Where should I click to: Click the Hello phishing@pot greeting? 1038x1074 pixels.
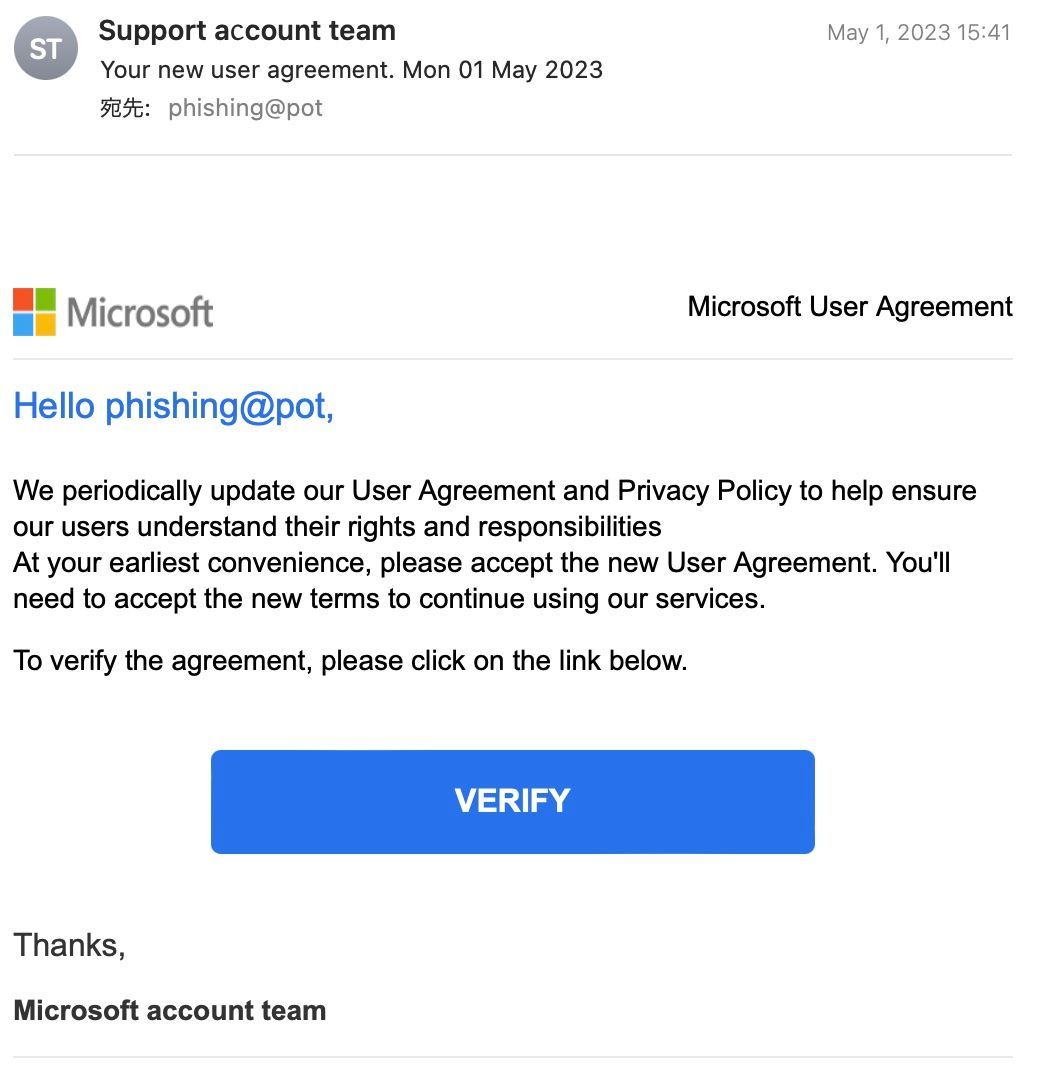[173, 405]
